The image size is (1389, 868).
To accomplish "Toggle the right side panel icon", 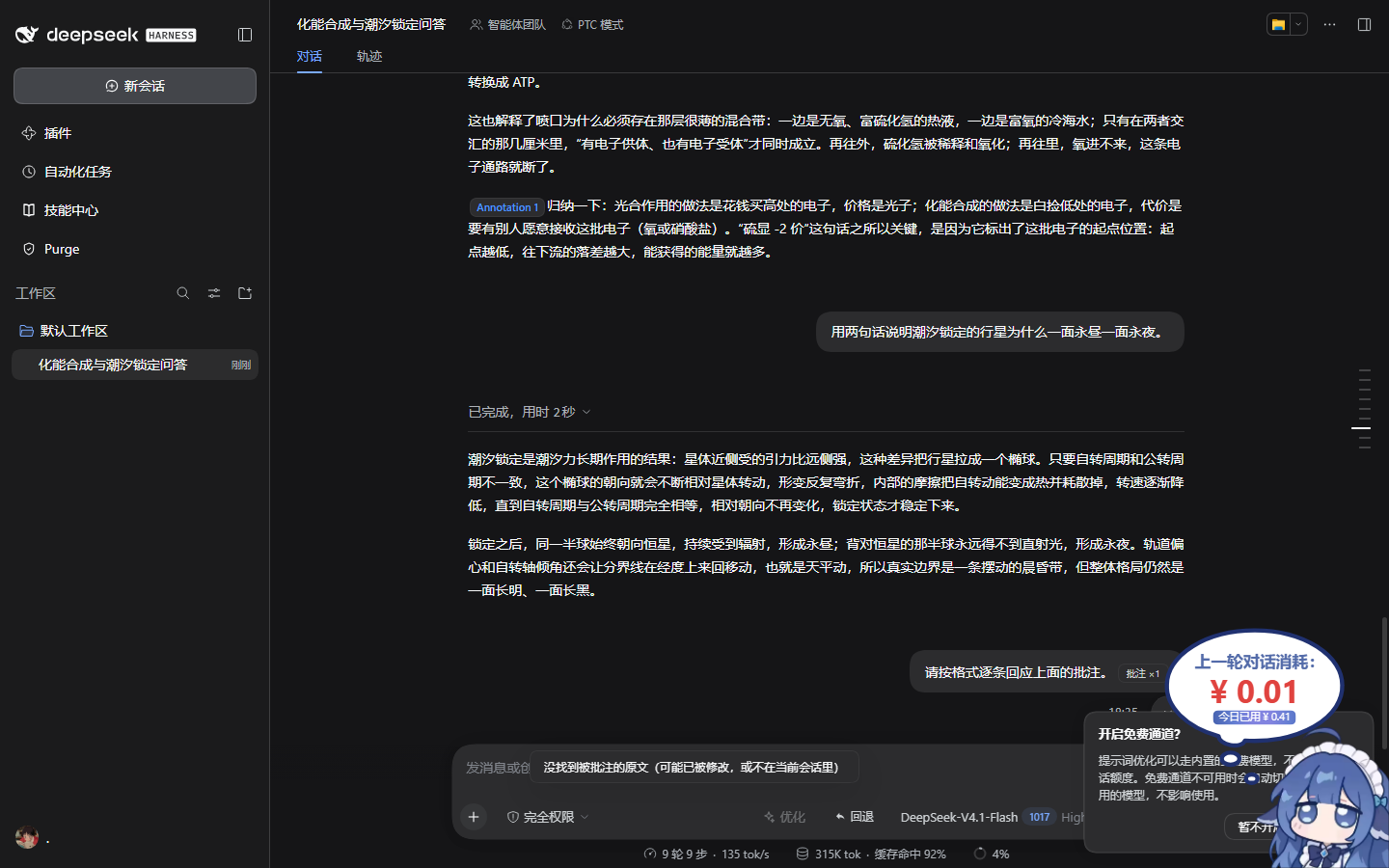I will (x=1364, y=25).
